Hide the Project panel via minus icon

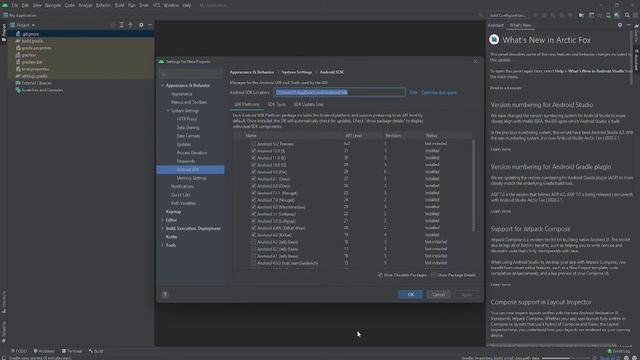(x=150, y=25)
